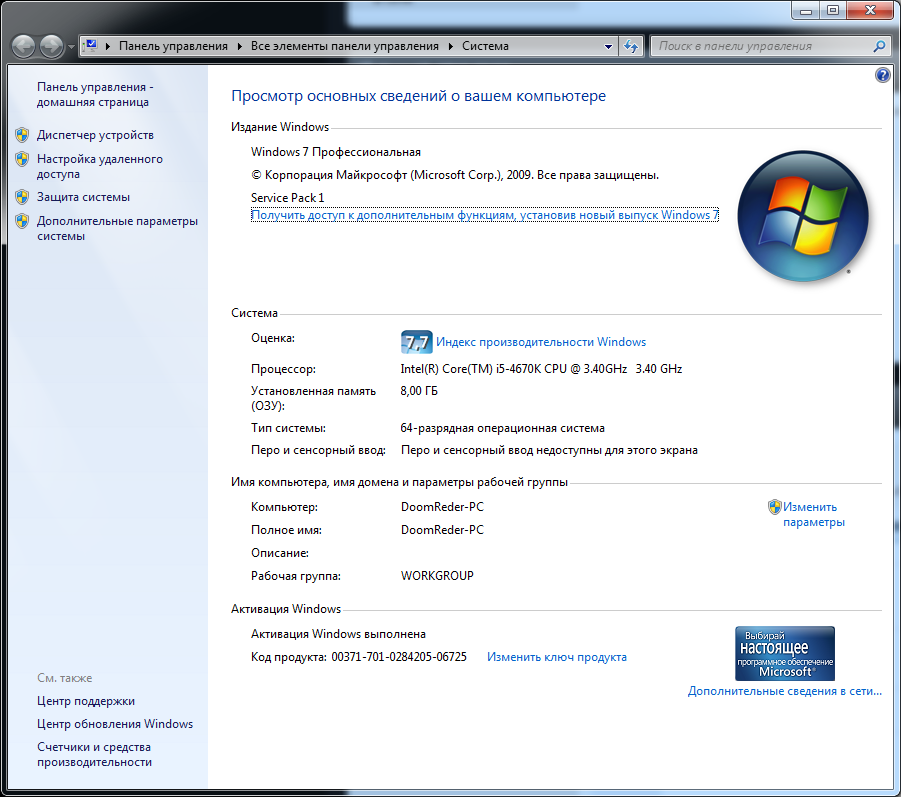901x798 pixels.
Task: Click "64-разрядная операционная система" text
Action: click(502, 428)
